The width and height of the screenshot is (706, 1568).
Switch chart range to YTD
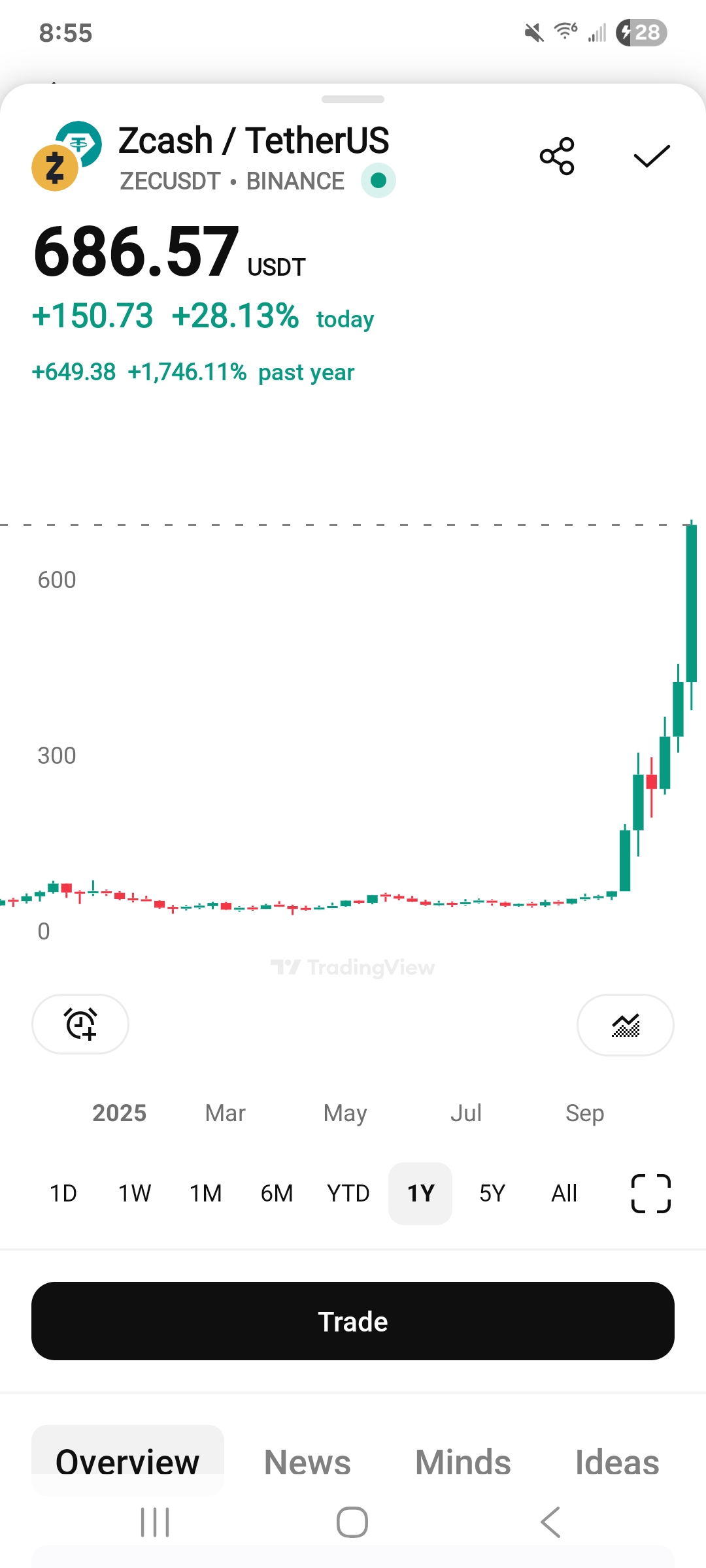coord(348,1194)
